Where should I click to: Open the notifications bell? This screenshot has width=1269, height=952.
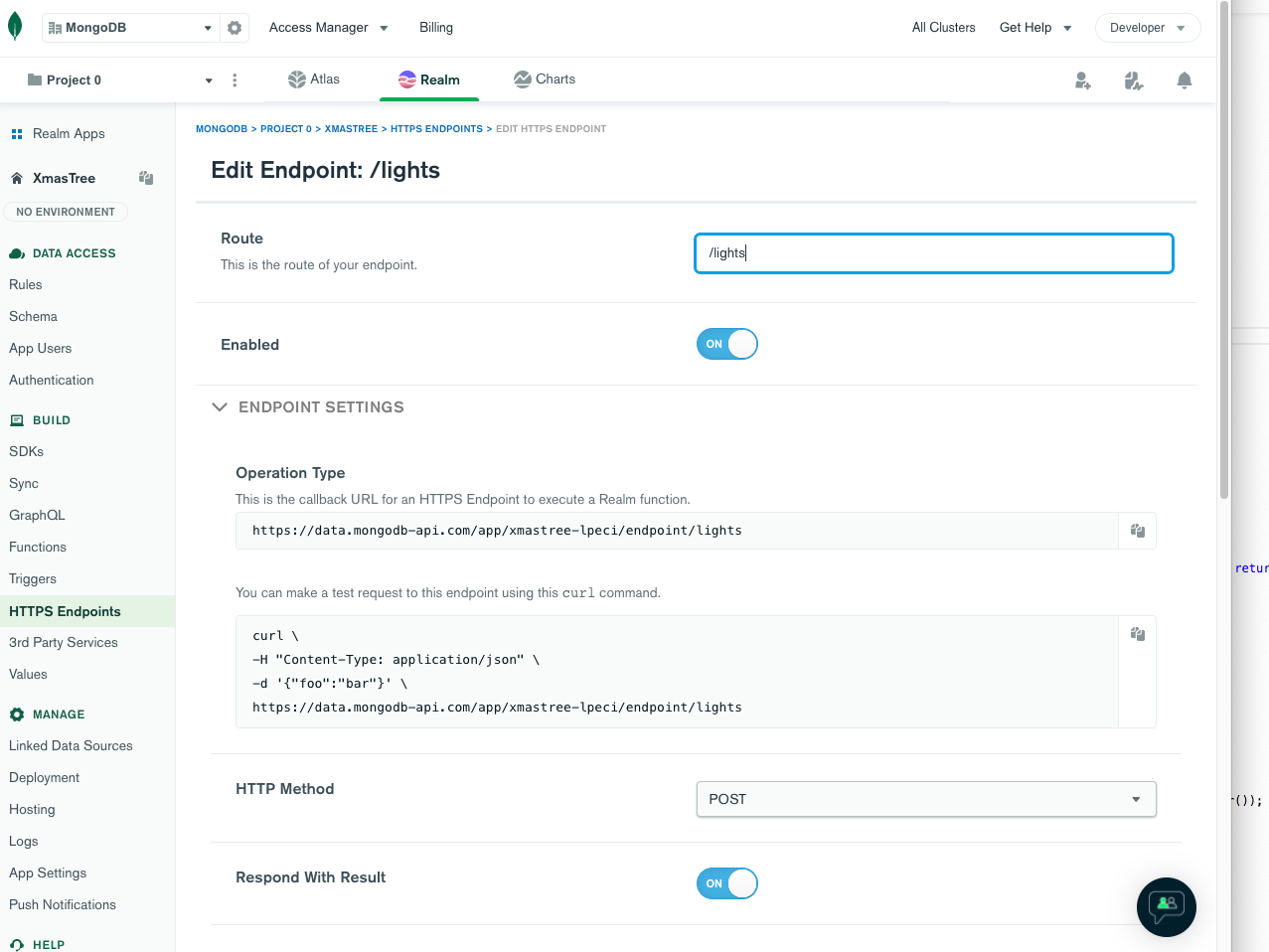tap(1185, 80)
